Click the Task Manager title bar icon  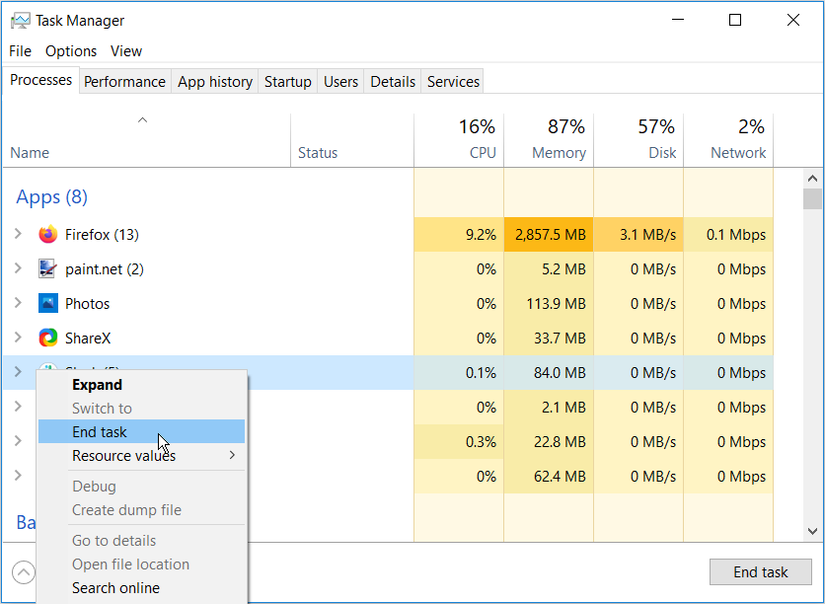coord(21,21)
